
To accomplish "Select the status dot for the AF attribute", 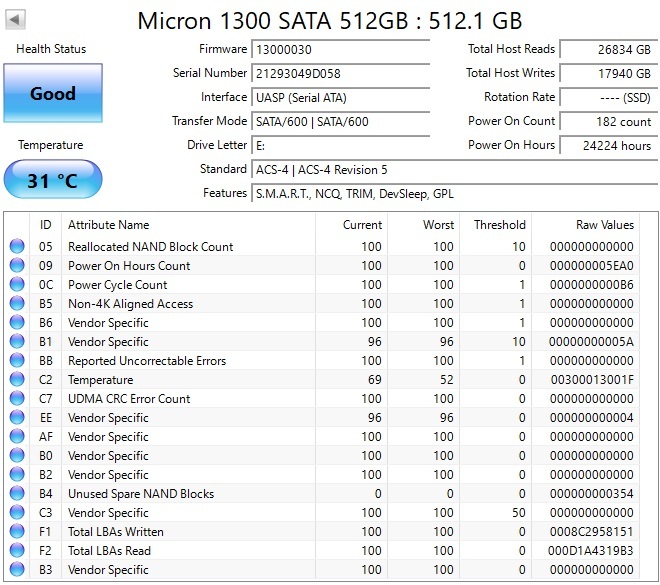I will pos(17,436).
